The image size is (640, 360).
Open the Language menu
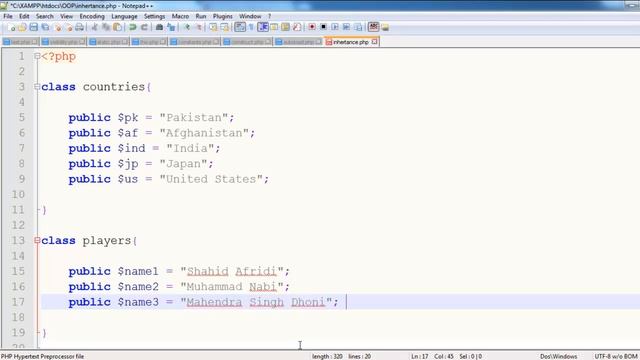[x=124, y=16]
